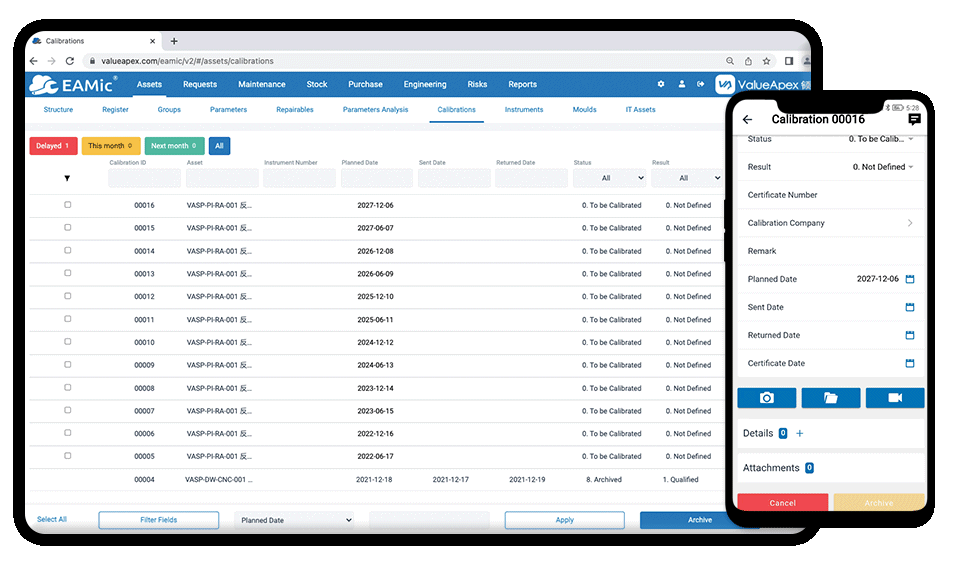Click the logout icon in blue header

coord(701,85)
